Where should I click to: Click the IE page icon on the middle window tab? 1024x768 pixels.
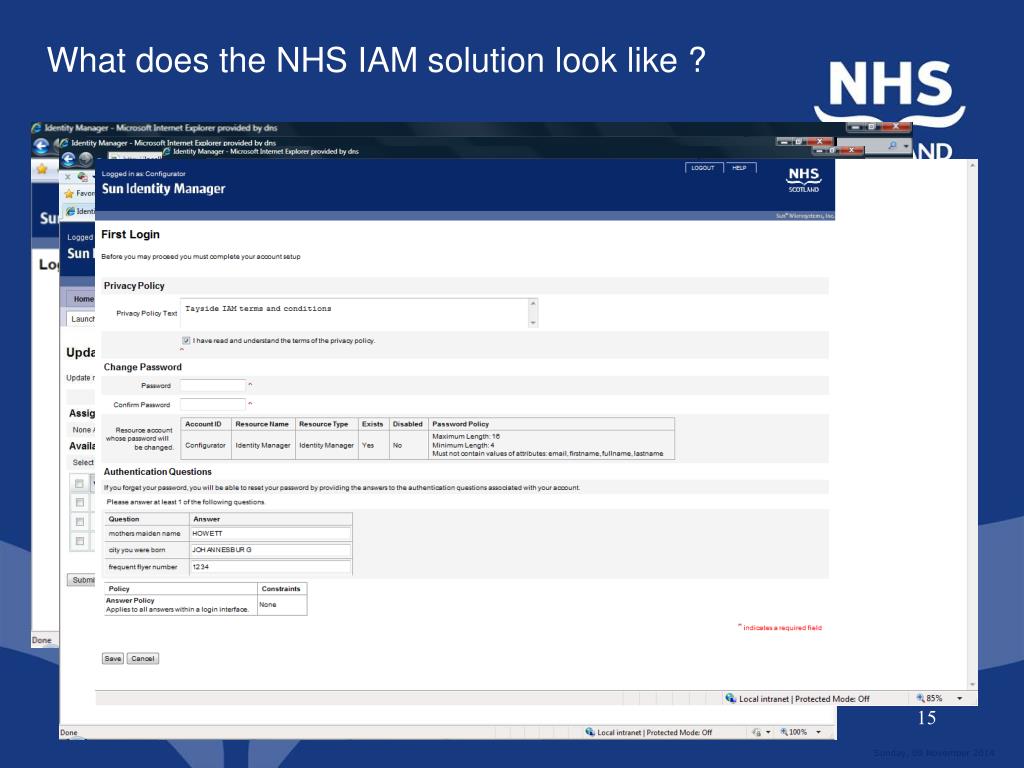coord(71,211)
